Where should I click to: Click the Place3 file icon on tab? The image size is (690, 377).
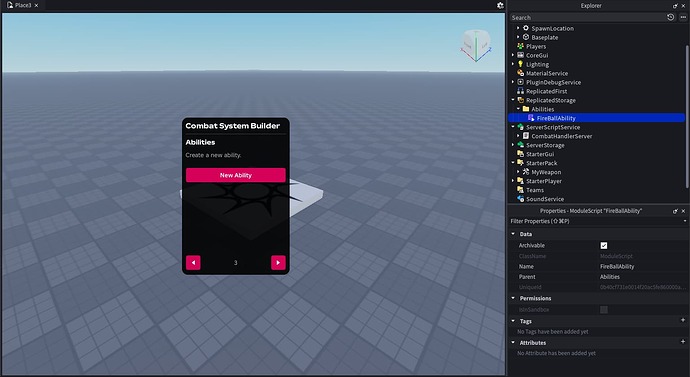10,5
